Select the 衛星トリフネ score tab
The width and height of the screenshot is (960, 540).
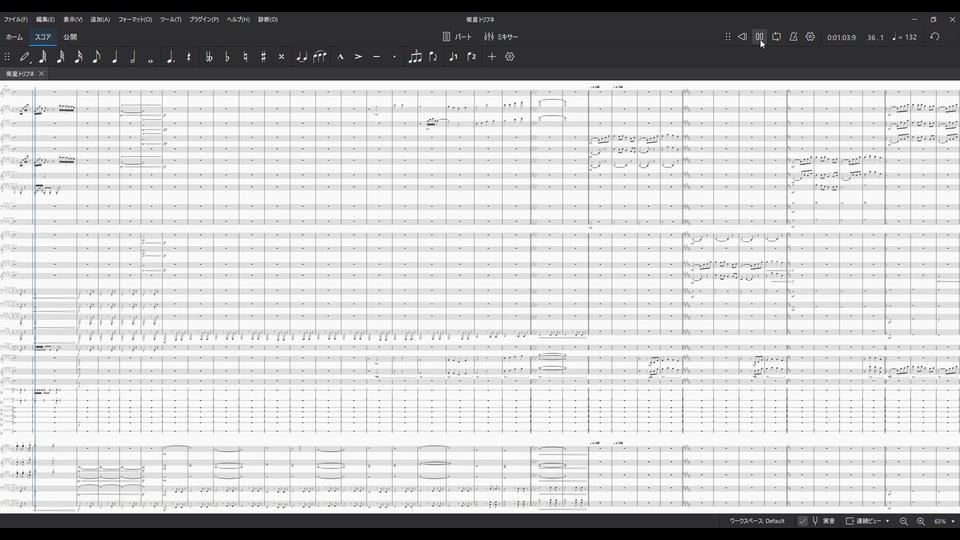(20, 73)
